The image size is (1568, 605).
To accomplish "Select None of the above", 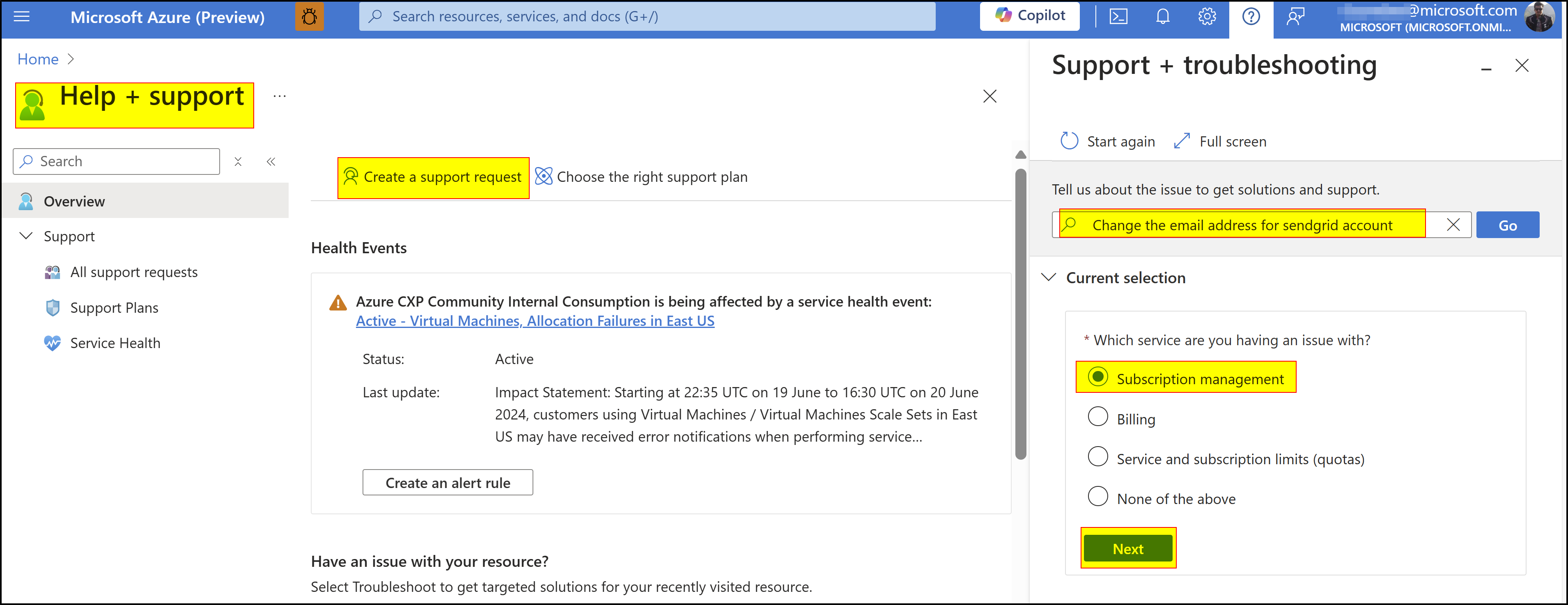I will [1097, 496].
